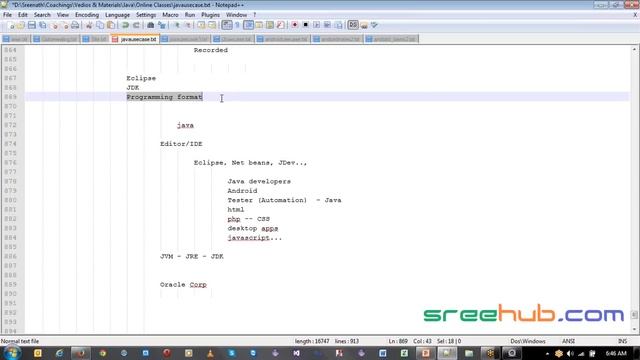This screenshot has height=360, width=640.
Task: Open the Window menu
Action: point(236,15)
